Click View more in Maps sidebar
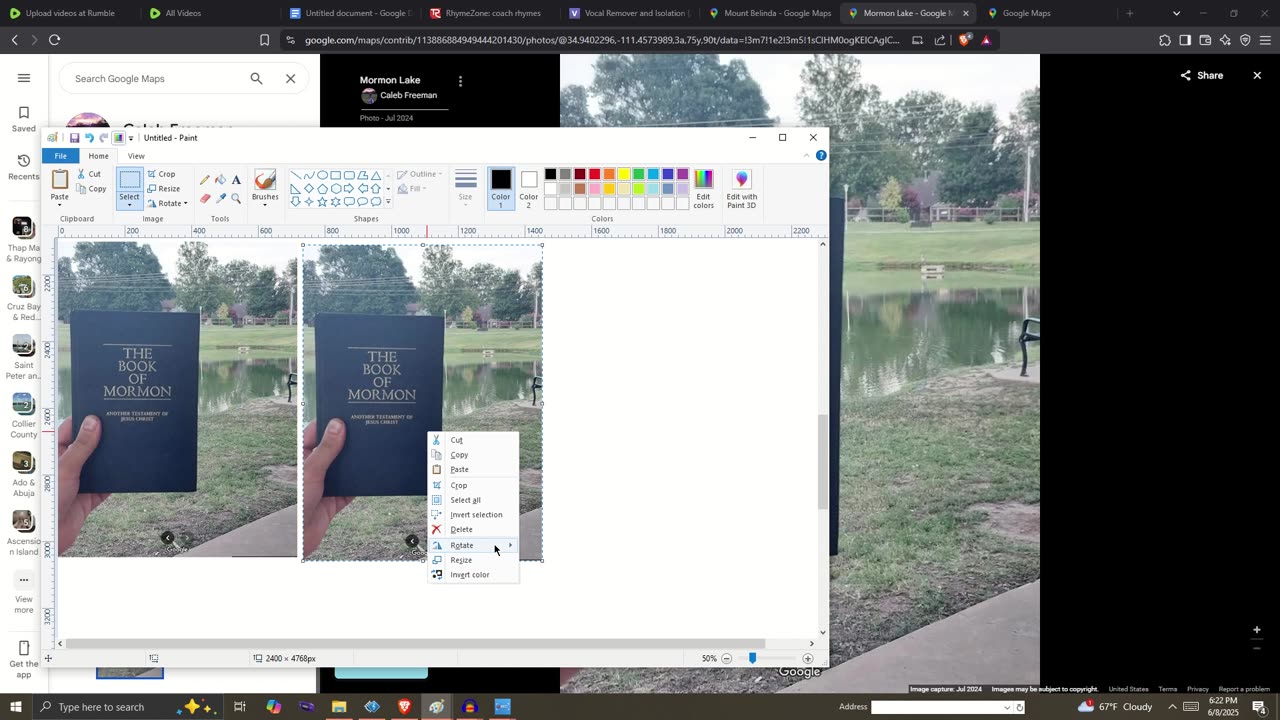 pos(24,594)
